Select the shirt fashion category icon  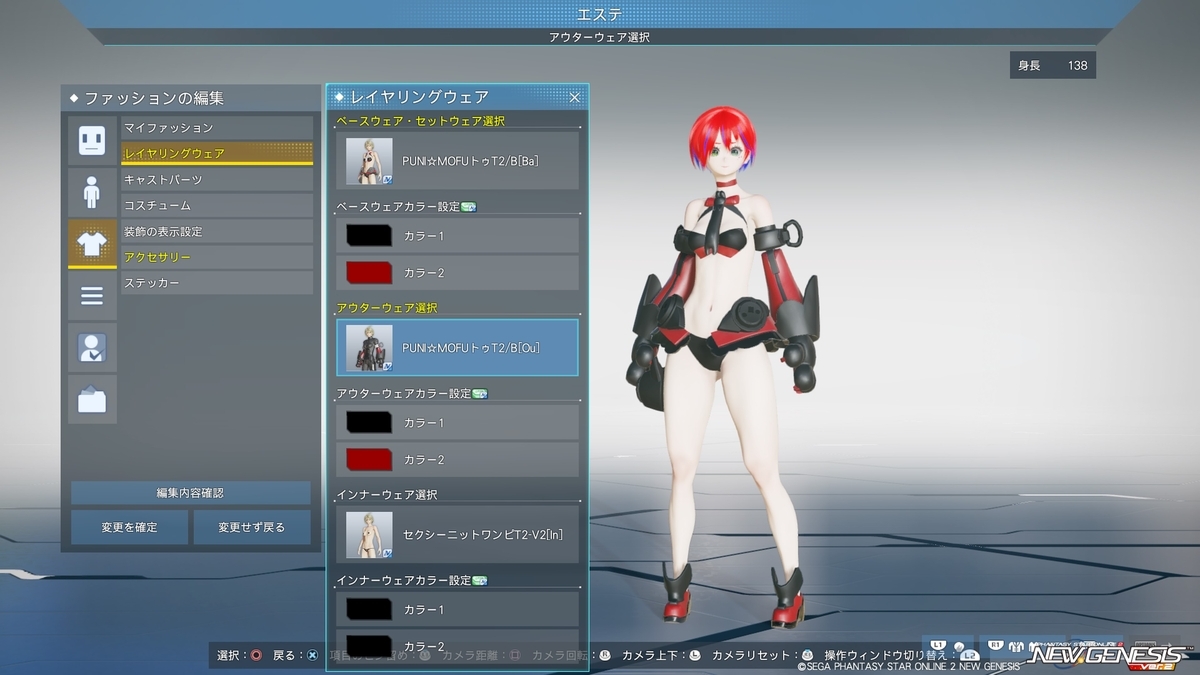coord(92,244)
